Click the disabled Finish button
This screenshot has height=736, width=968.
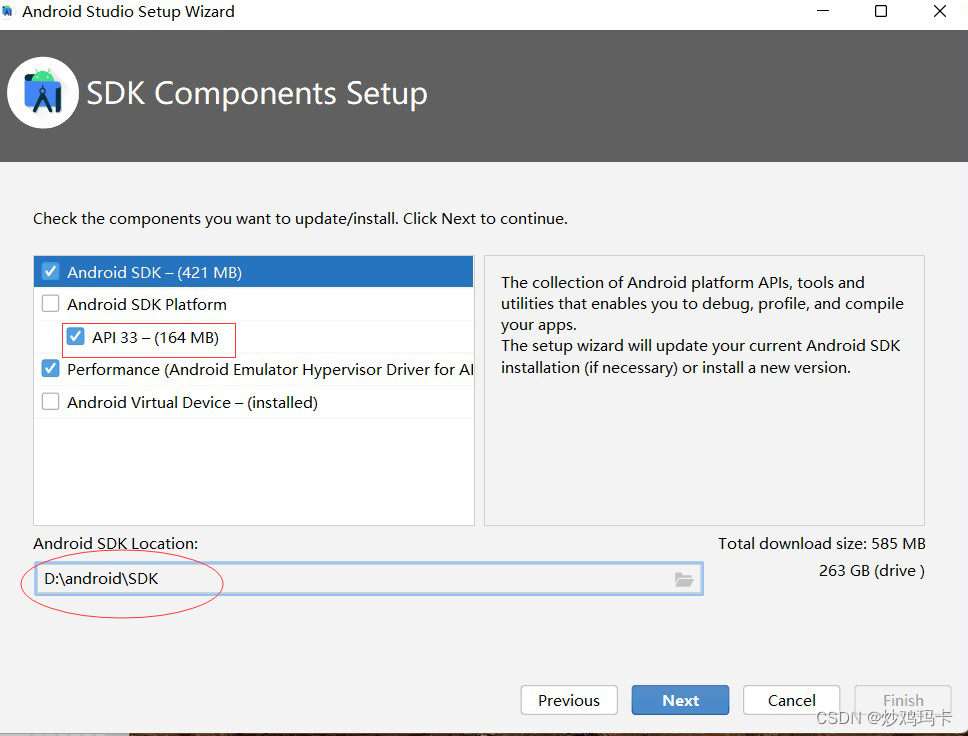pyautogui.click(x=903, y=700)
